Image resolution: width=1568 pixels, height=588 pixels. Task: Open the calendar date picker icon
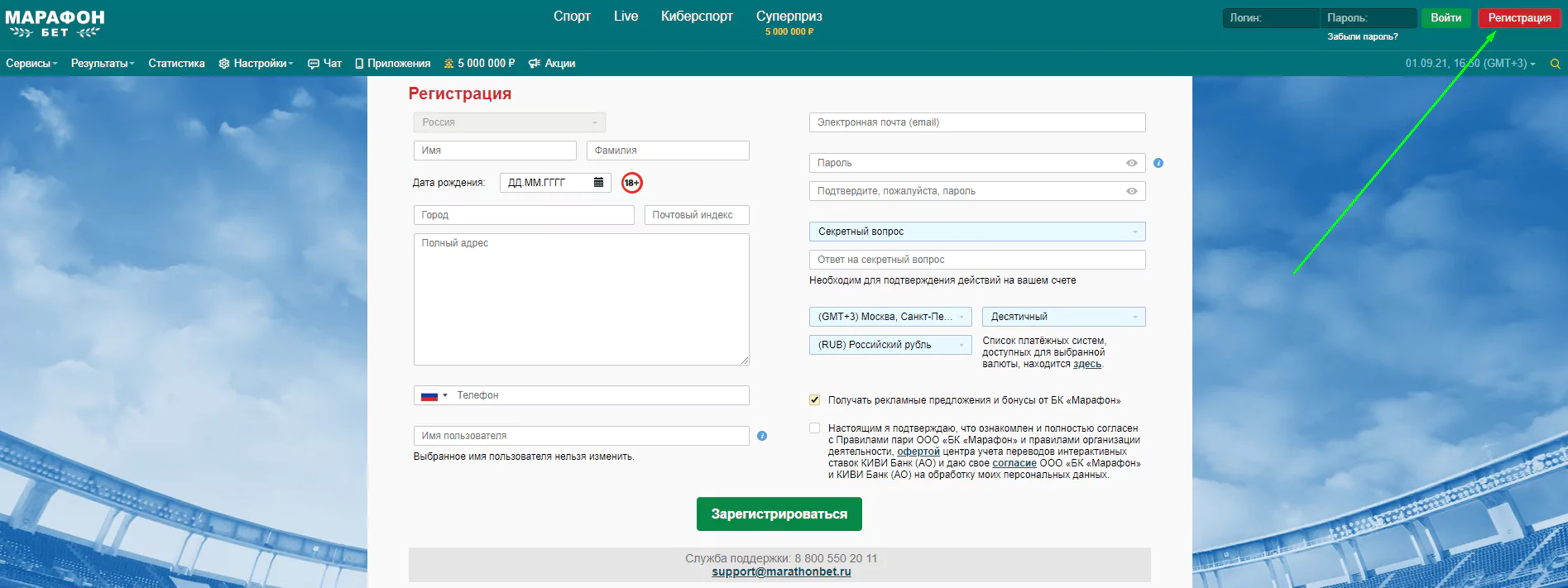pyautogui.click(x=598, y=183)
